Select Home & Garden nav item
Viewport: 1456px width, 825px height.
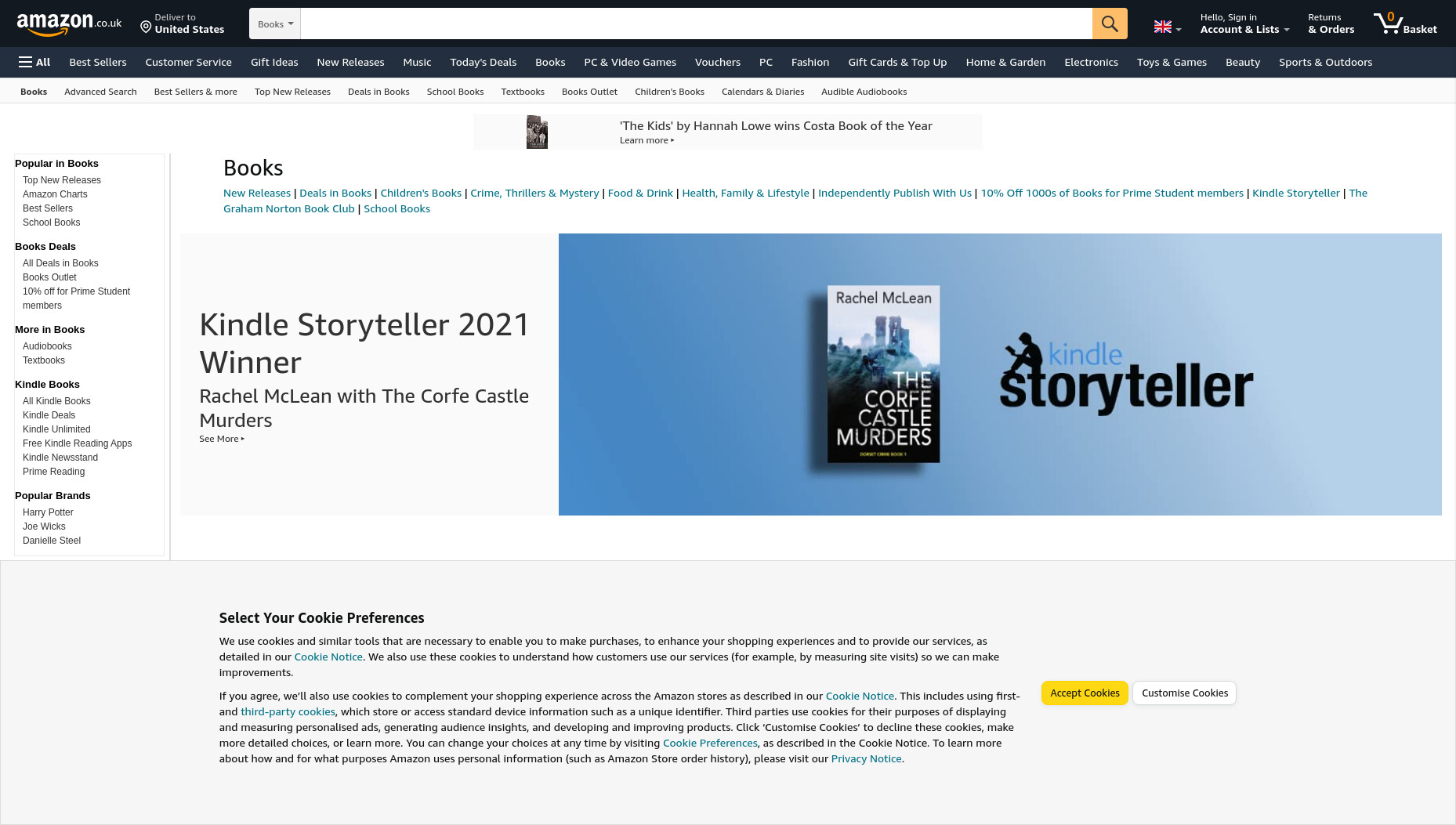point(1005,62)
